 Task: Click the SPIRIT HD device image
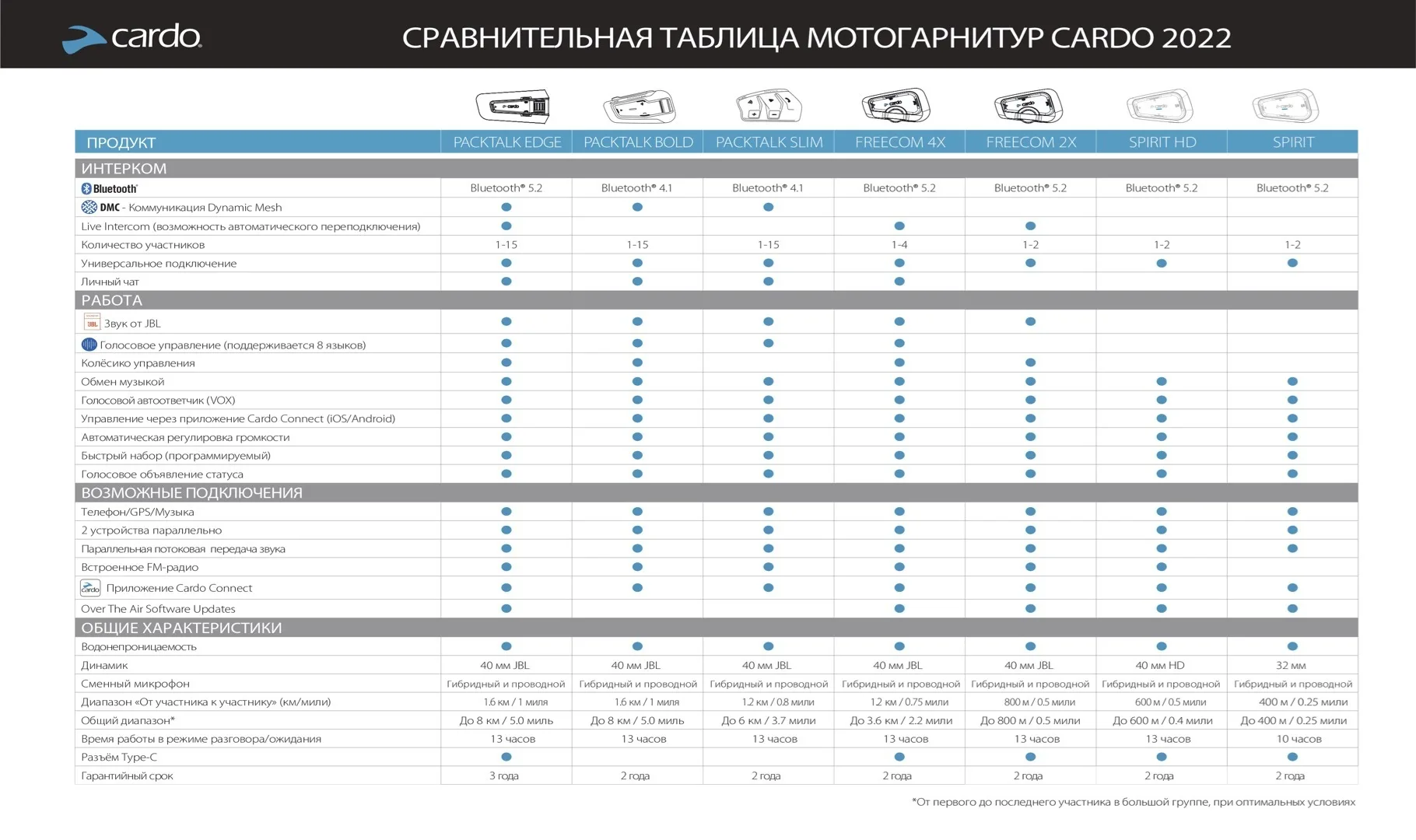[x=1160, y=107]
